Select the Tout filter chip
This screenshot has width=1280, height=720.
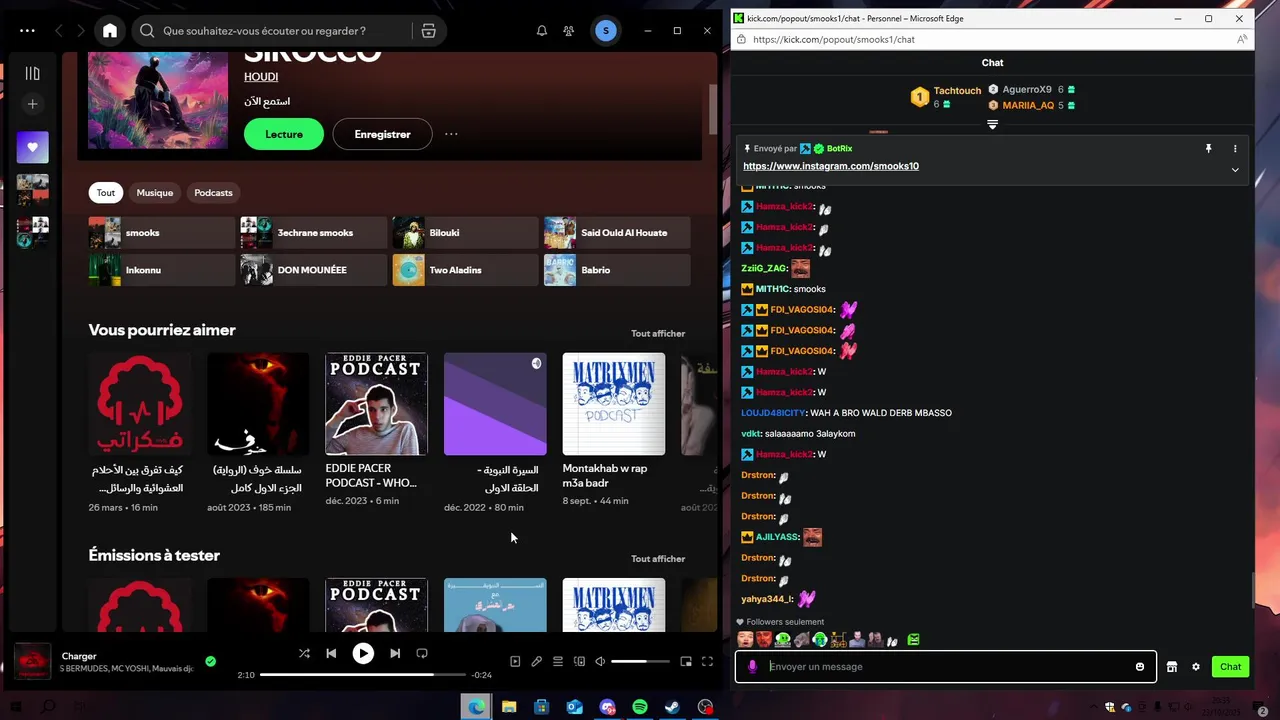coord(106,193)
